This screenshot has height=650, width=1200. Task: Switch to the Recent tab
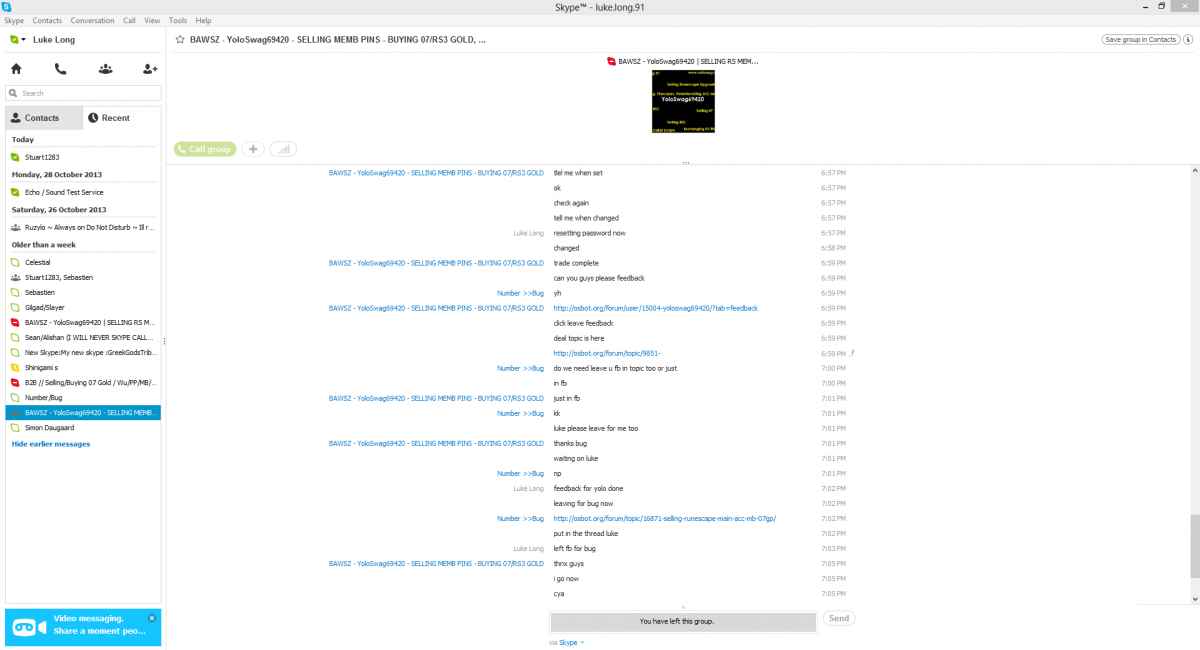(108, 118)
